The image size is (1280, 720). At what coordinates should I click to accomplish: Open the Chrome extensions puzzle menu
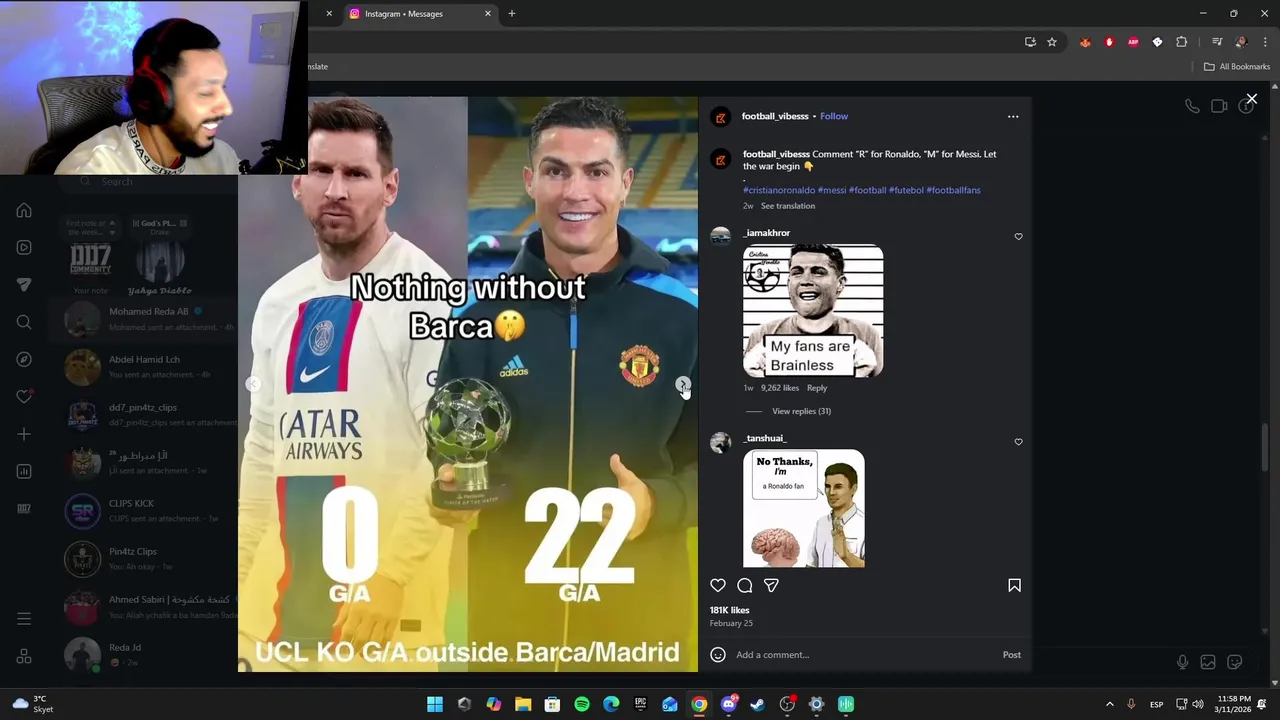[1181, 42]
